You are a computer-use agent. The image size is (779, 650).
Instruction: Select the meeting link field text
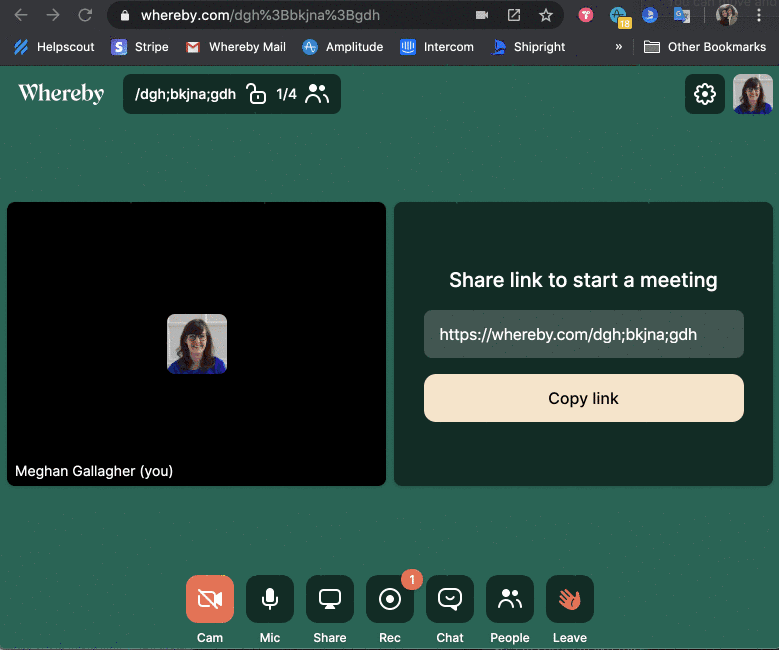tap(584, 334)
